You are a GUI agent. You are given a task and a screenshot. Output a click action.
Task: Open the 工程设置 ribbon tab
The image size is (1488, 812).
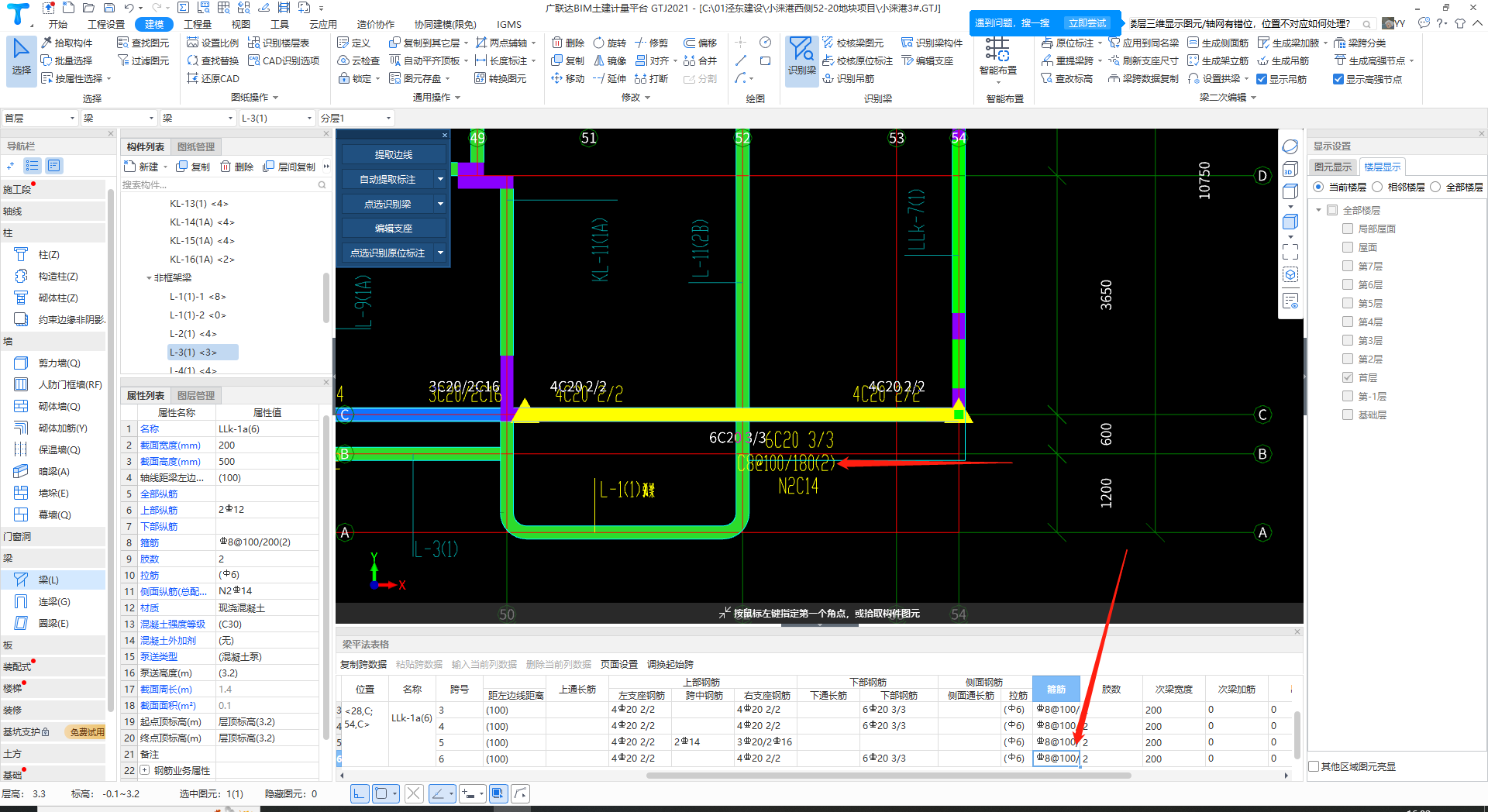[106, 24]
